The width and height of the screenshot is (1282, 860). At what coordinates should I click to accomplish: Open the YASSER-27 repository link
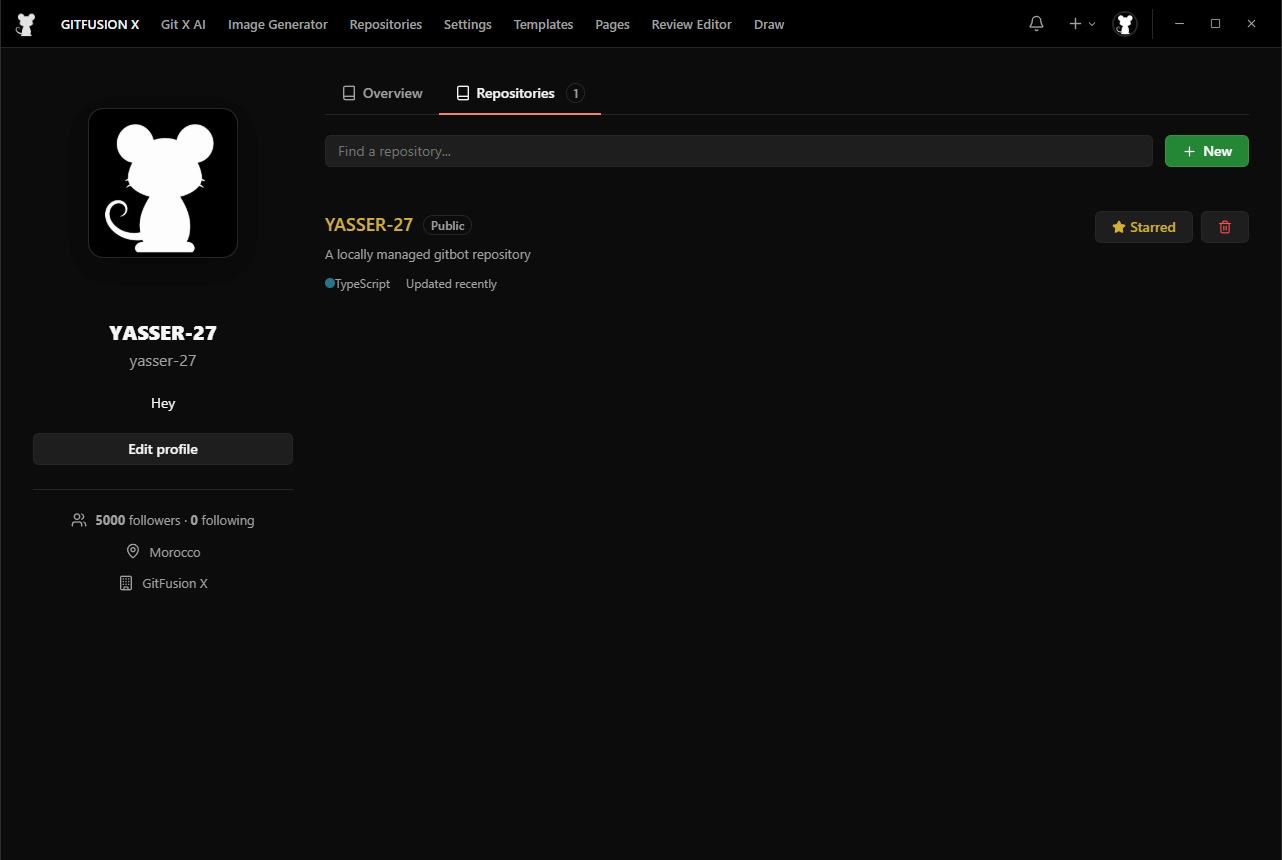[x=369, y=225]
